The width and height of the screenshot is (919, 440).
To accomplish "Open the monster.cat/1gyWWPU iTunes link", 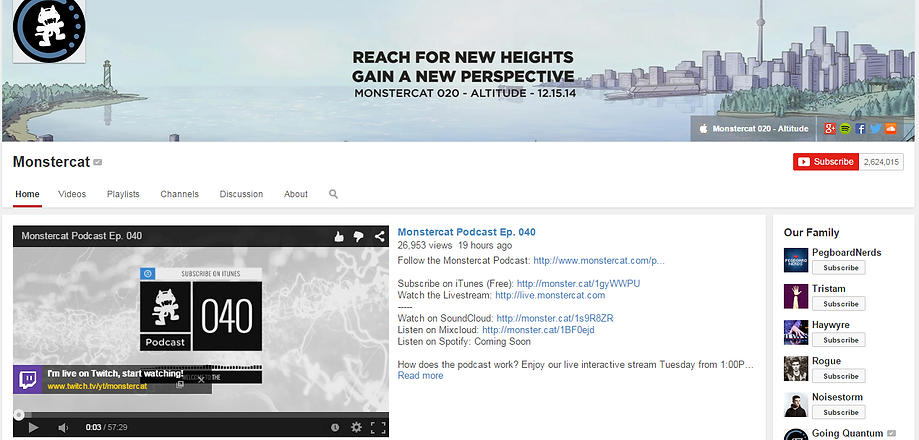I will pyautogui.click(x=578, y=284).
